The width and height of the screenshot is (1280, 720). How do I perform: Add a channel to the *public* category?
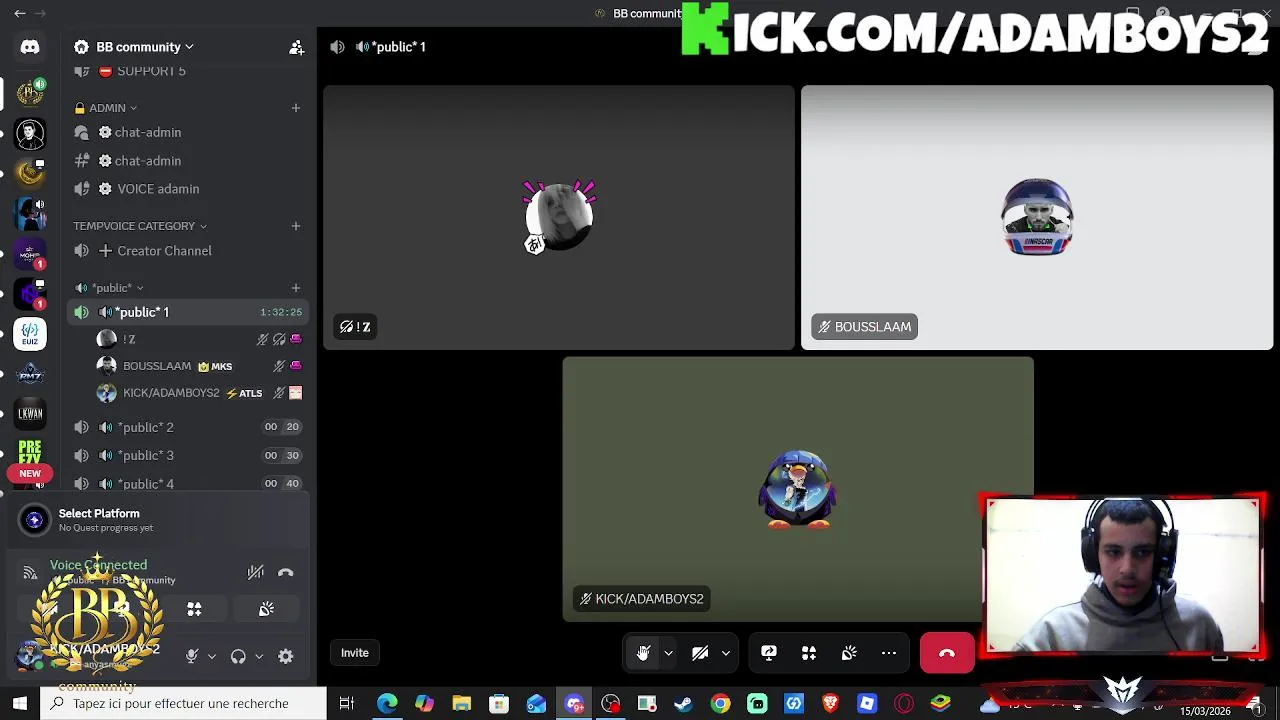click(x=295, y=288)
